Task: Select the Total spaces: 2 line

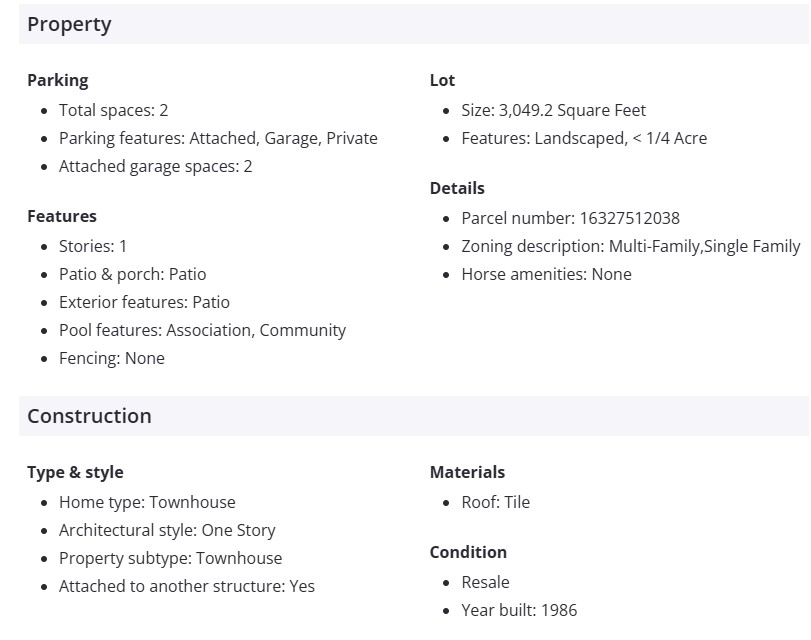Action: click(x=113, y=110)
